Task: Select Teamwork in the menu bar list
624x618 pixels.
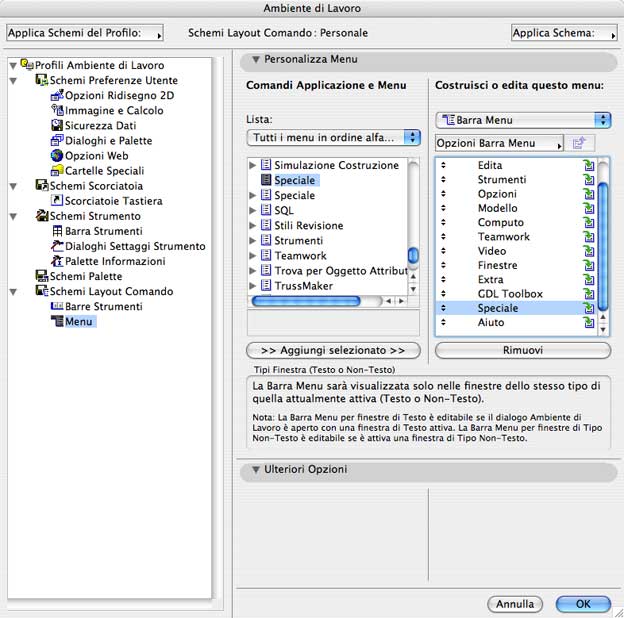Action: pos(503,237)
